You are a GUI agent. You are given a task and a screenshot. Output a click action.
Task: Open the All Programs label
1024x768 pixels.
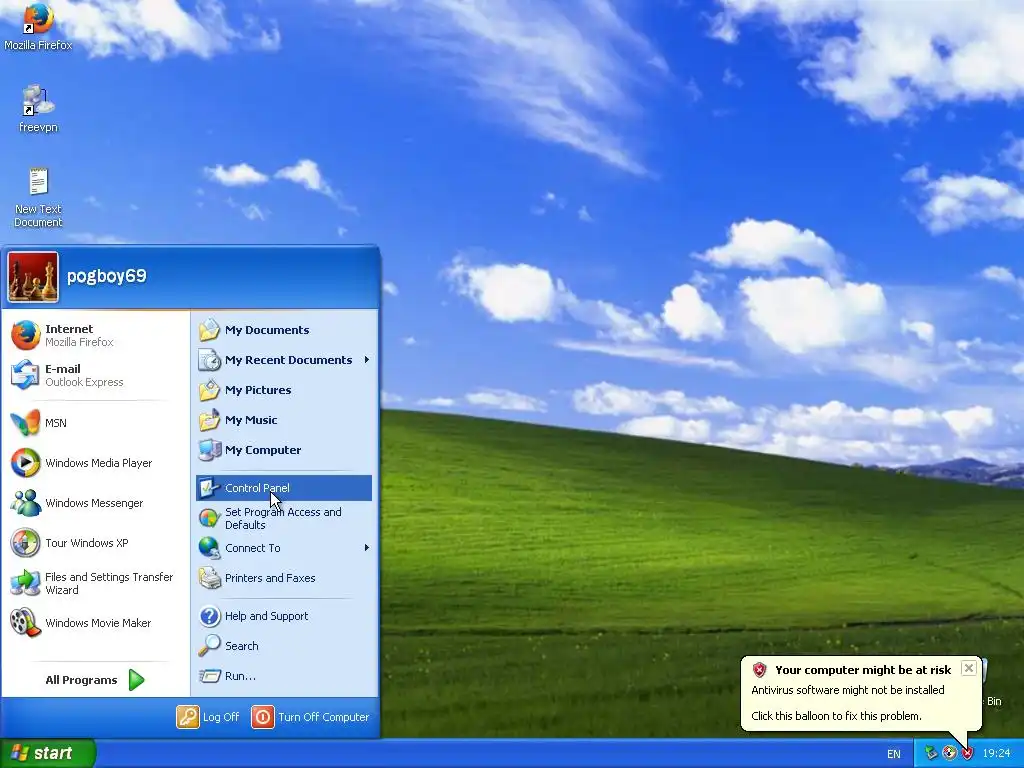81,680
